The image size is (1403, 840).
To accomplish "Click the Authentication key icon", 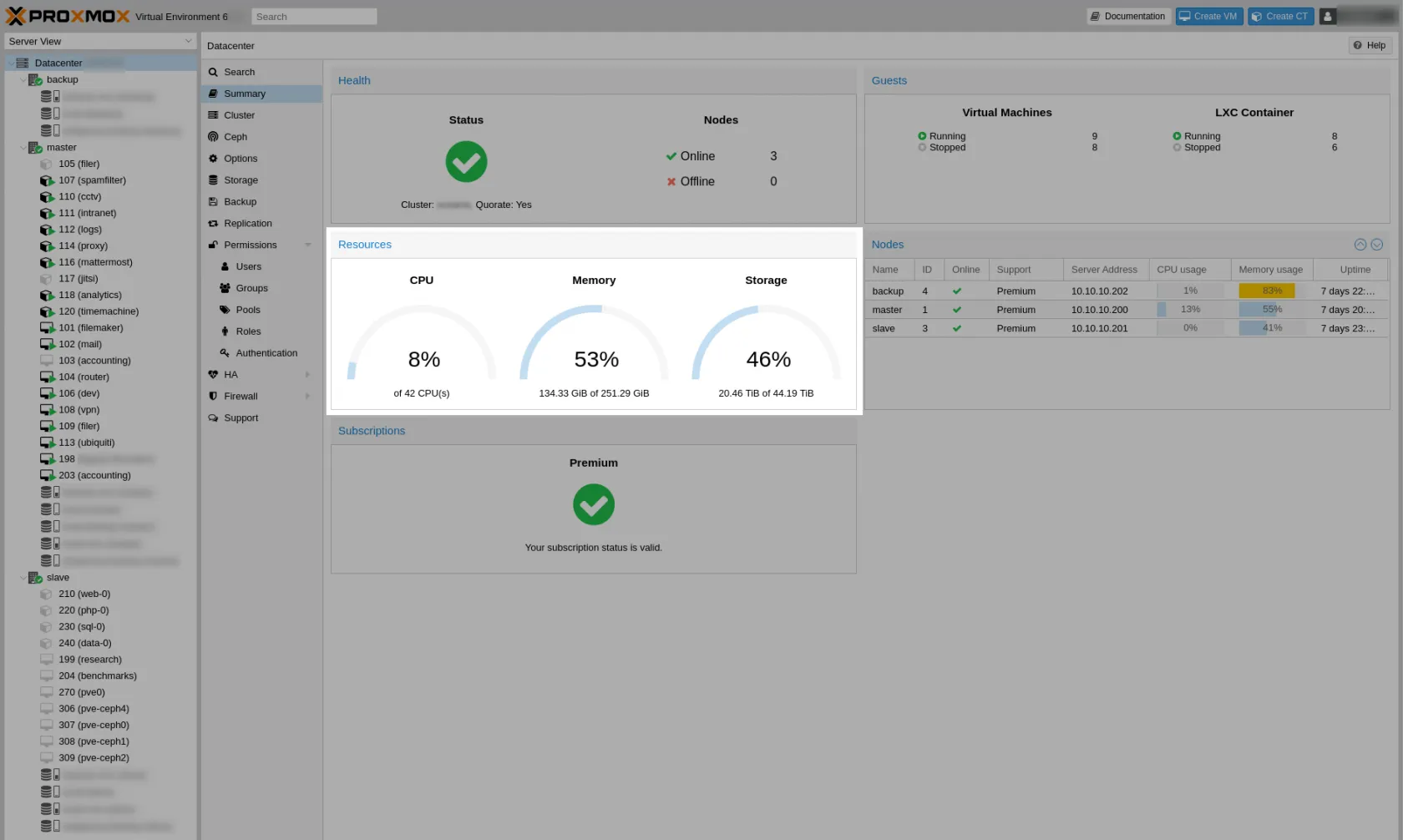I will pos(225,353).
